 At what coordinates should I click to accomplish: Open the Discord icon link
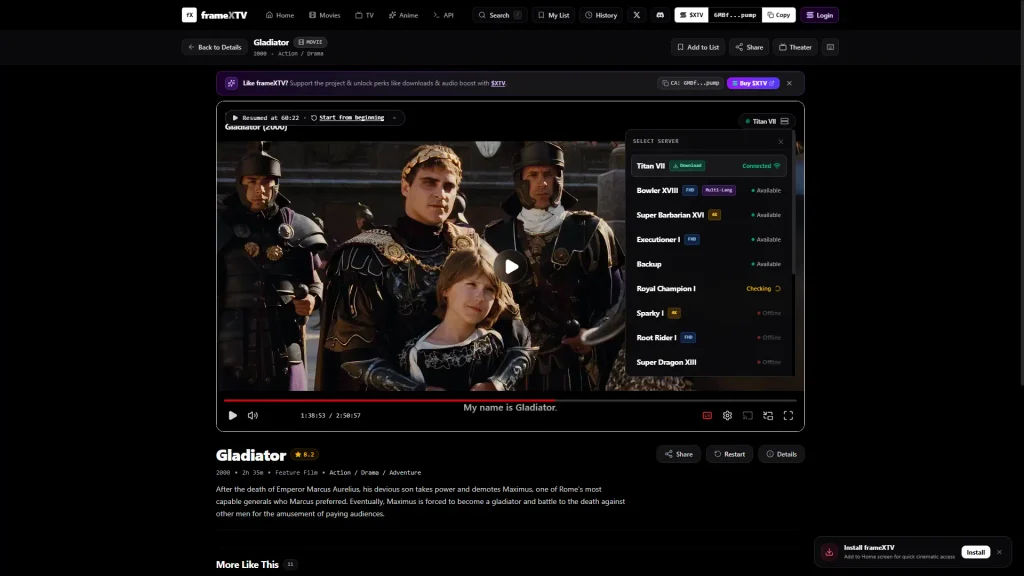point(660,15)
